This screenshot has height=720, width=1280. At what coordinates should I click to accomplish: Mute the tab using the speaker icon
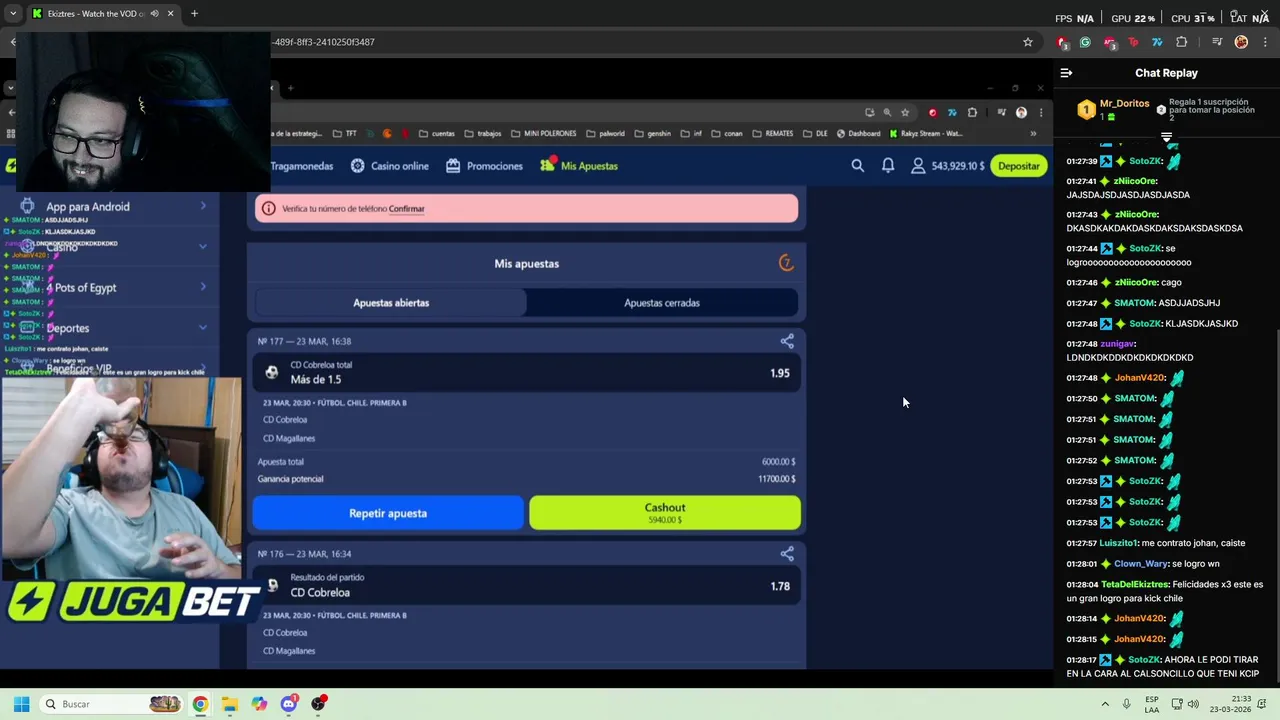pyautogui.click(x=154, y=14)
